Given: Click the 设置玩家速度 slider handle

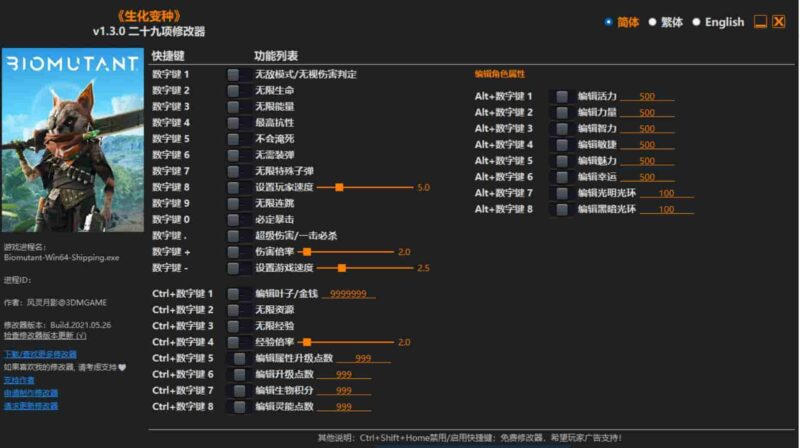Looking at the screenshot, I should click(339, 187).
